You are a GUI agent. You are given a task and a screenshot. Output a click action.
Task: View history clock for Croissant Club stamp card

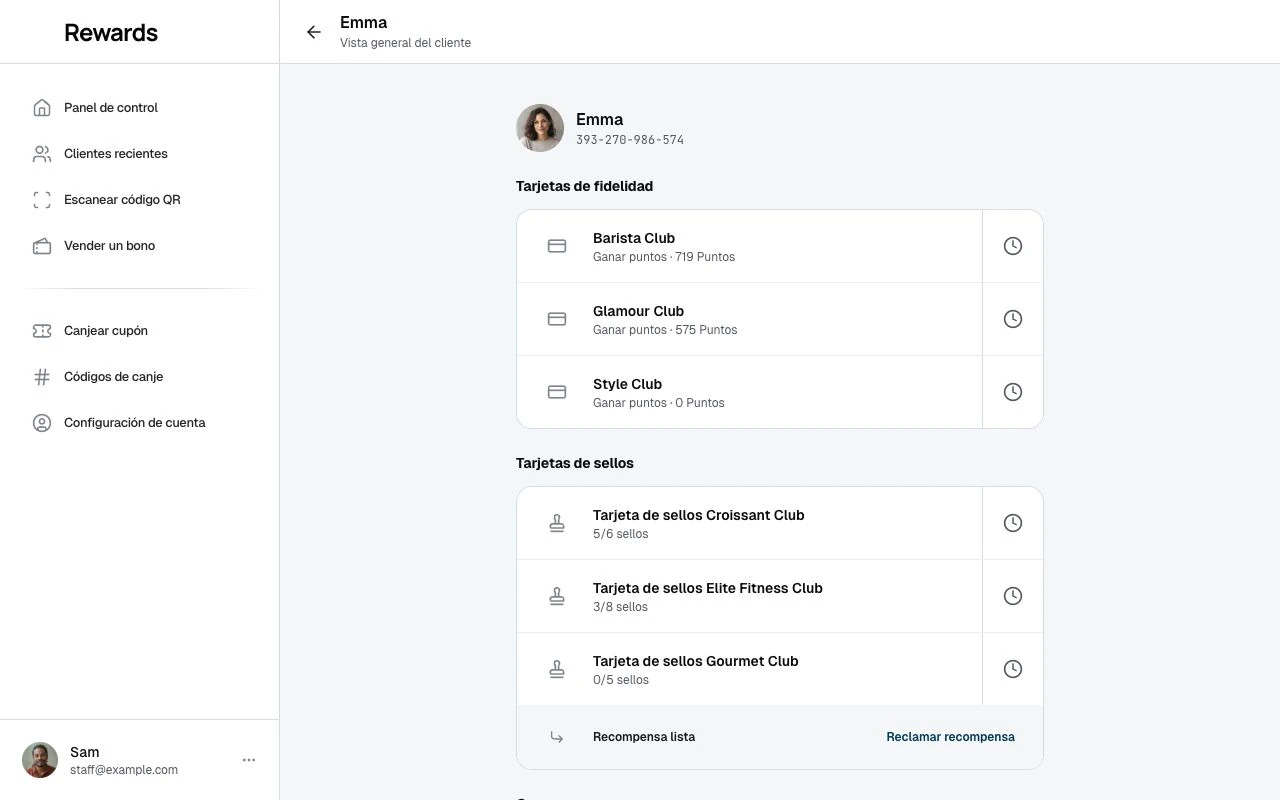1013,523
